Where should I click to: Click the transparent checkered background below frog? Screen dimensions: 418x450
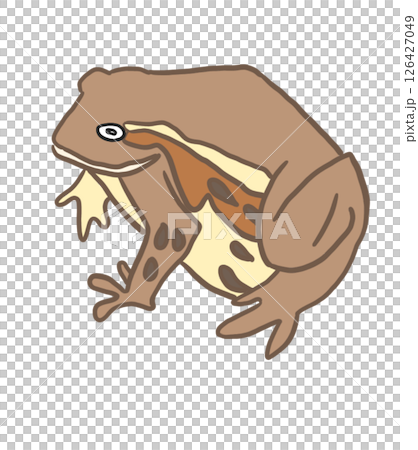200,400
